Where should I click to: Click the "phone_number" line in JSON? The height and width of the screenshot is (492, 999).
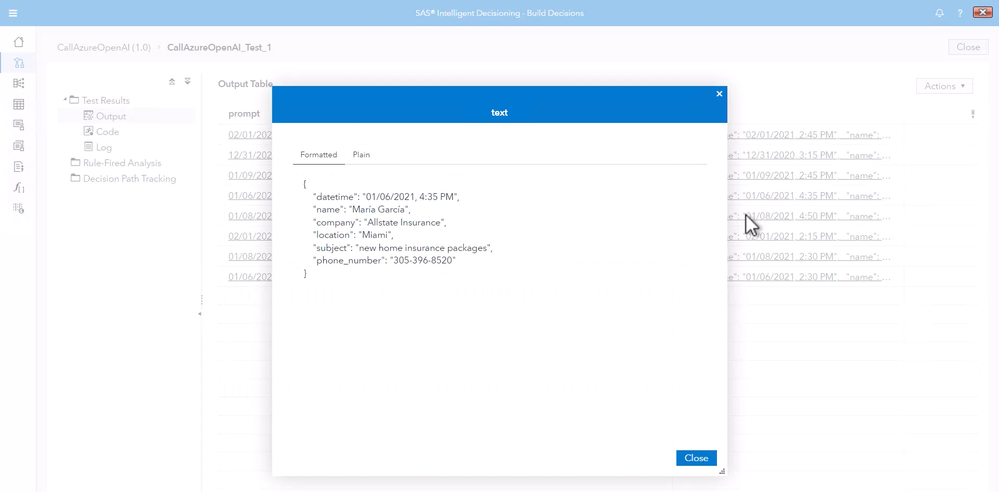pyautogui.click(x=384, y=261)
